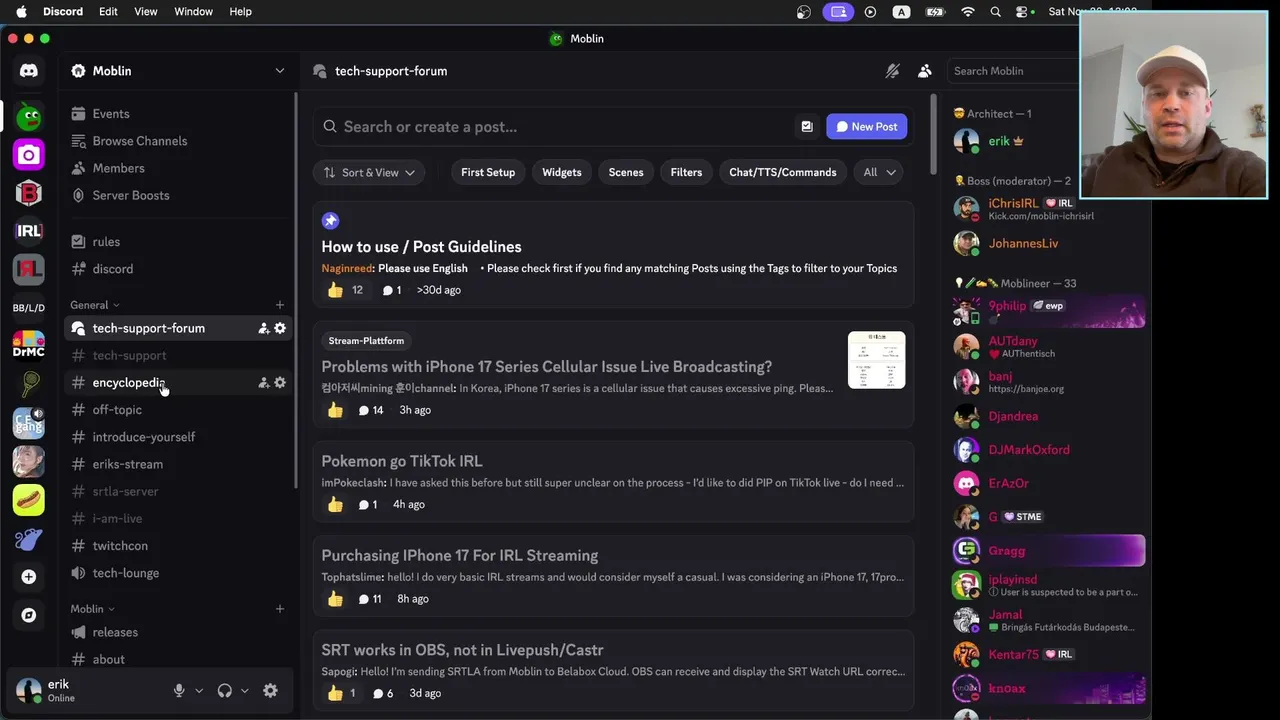Toggle the Filters tag filter
1280x720 pixels.
(x=686, y=172)
